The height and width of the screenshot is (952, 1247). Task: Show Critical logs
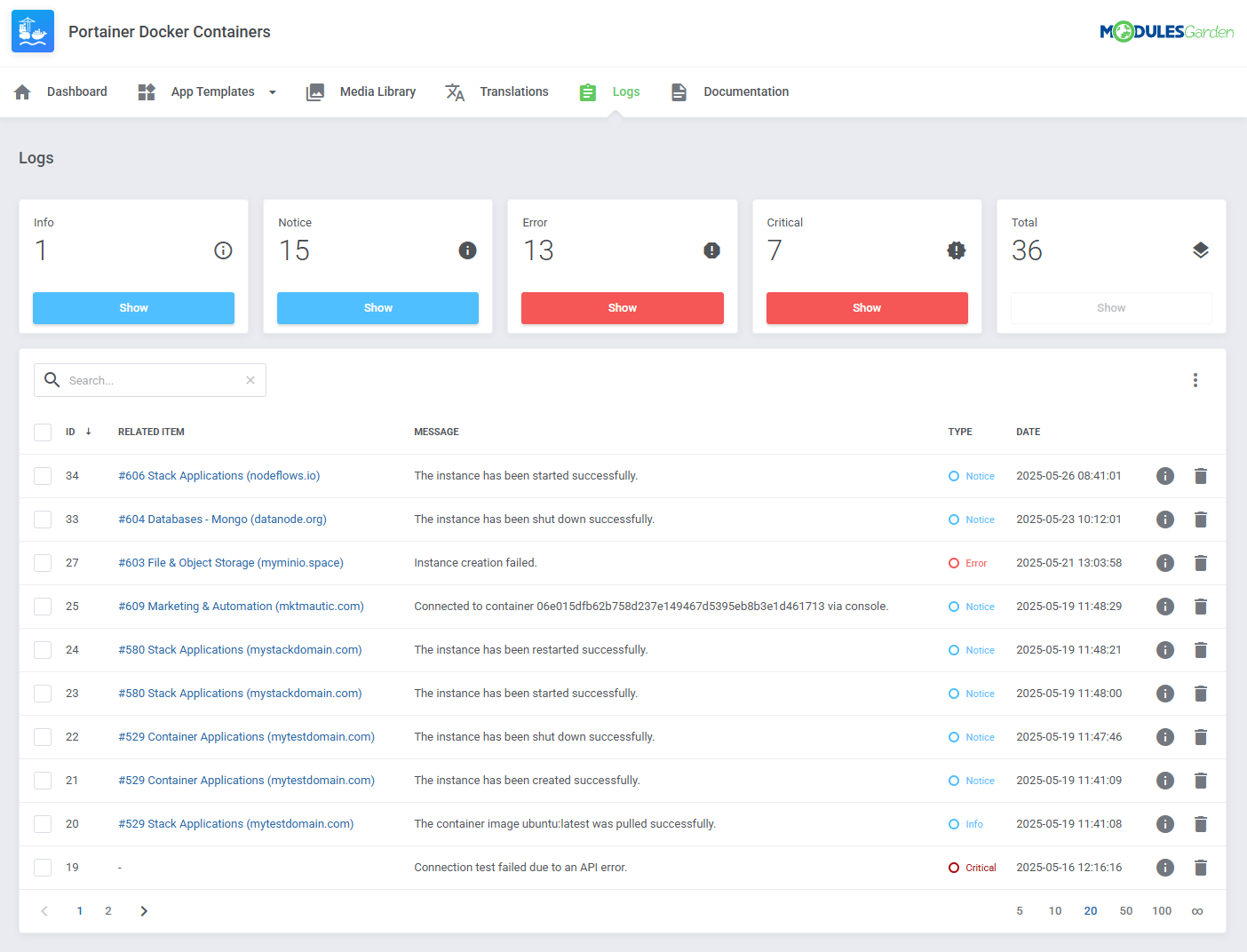pyautogui.click(x=867, y=308)
